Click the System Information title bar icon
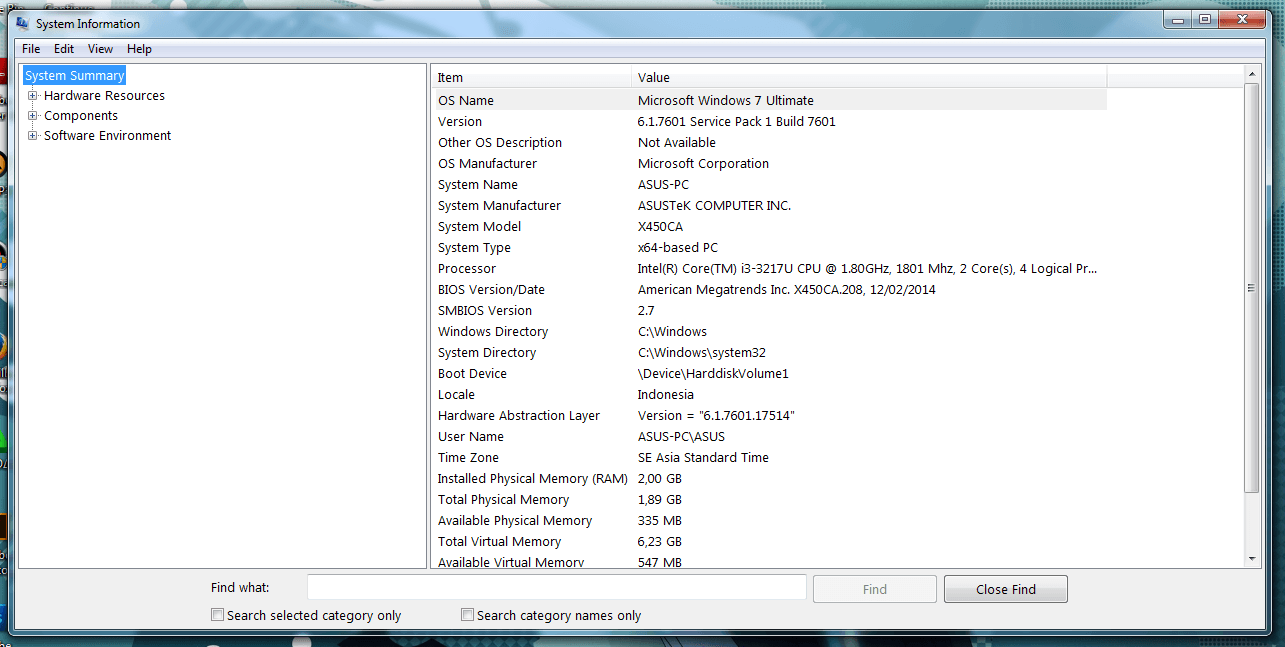Viewport: 1285px width, 647px height. (x=22, y=23)
